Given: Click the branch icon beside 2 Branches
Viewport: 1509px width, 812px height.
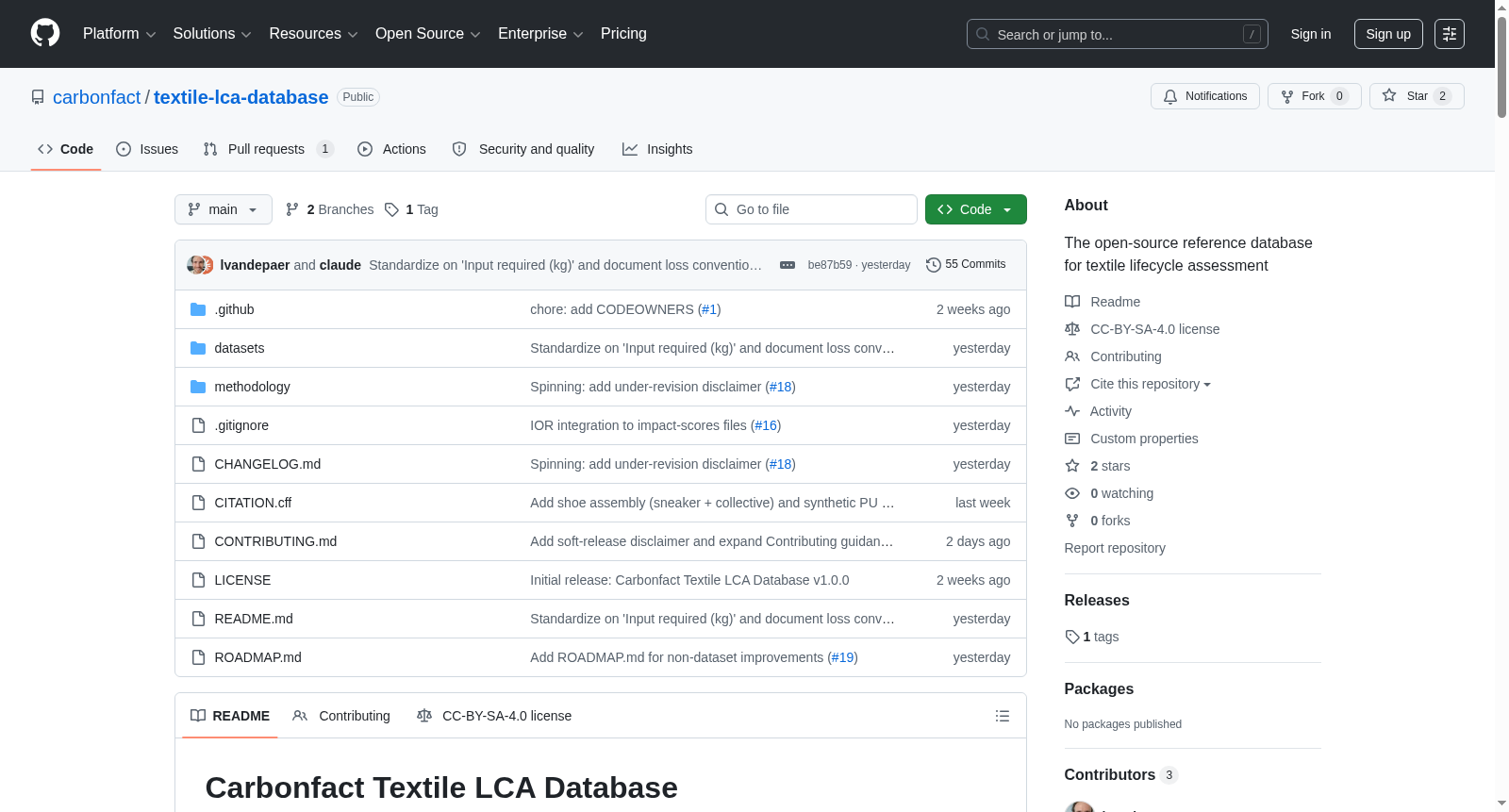Looking at the screenshot, I should (292, 209).
